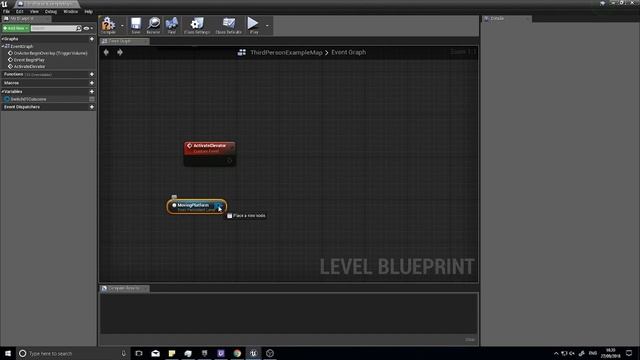Collapse the EventGraph tree node
The width and height of the screenshot is (640, 360).
click(x=2, y=46)
